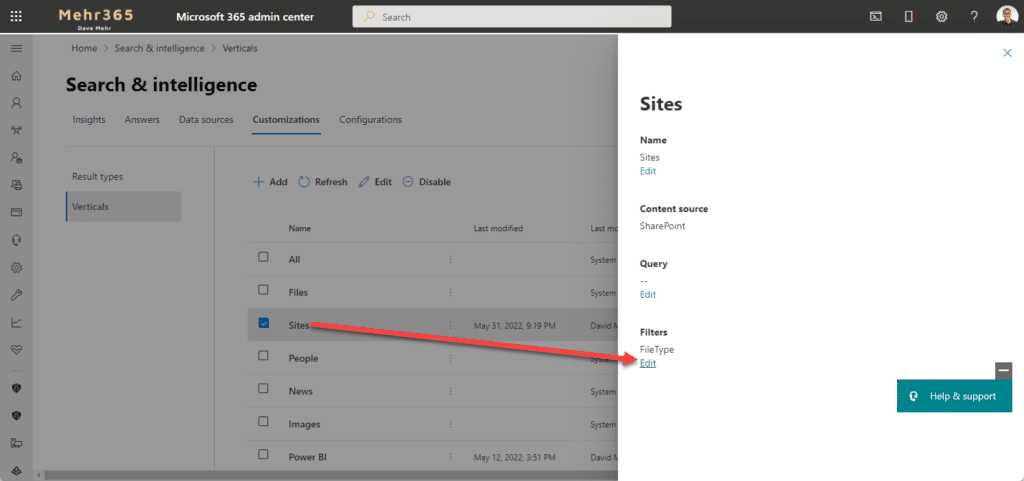Minimize the Help & support widget
This screenshot has width=1024, height=481.
pyautogui.click(x=1004, y=370)
